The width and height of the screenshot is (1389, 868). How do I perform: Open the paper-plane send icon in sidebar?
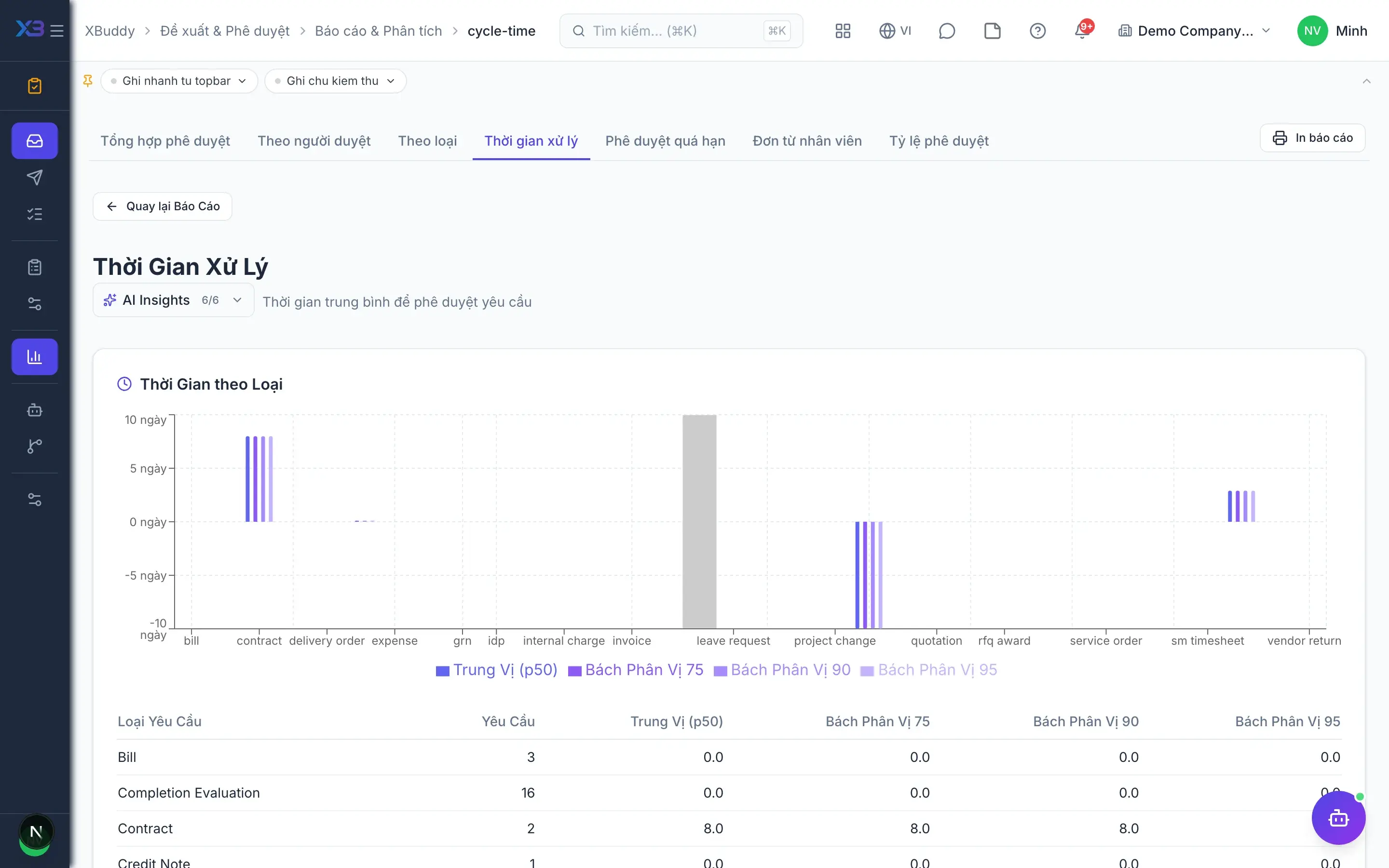tap(34, 177)
